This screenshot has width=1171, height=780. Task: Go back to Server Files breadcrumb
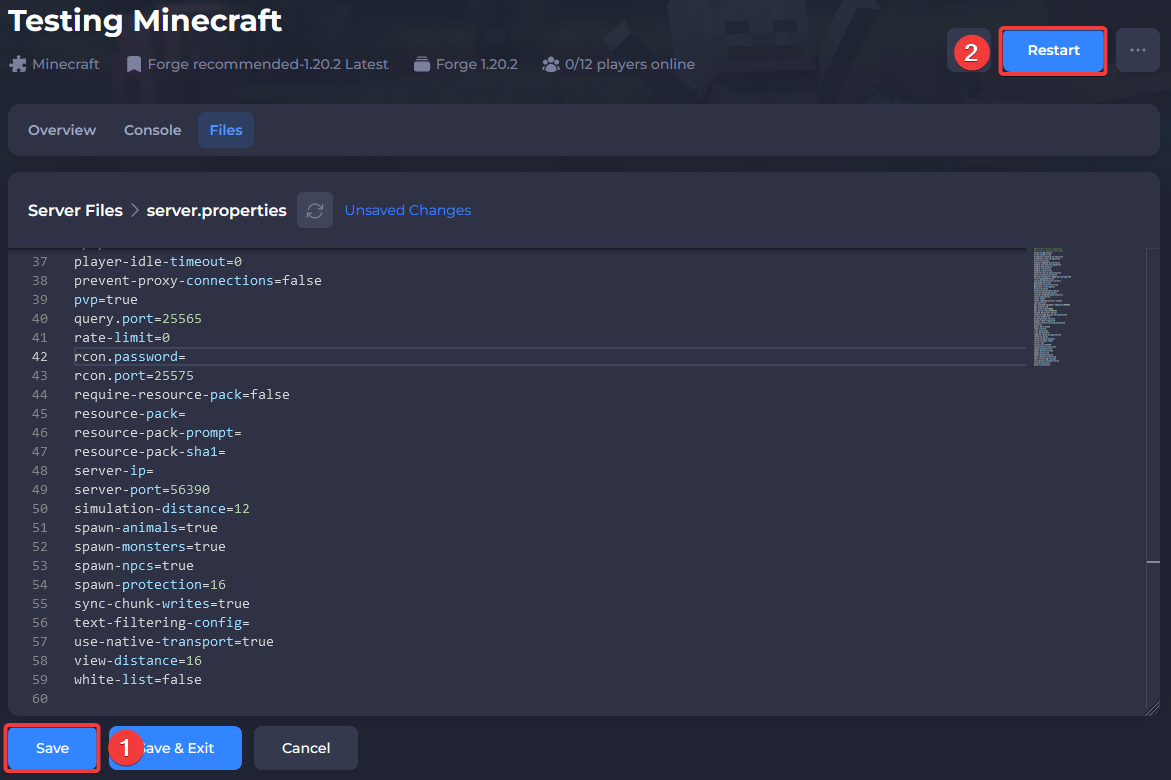tap(75, 210)
